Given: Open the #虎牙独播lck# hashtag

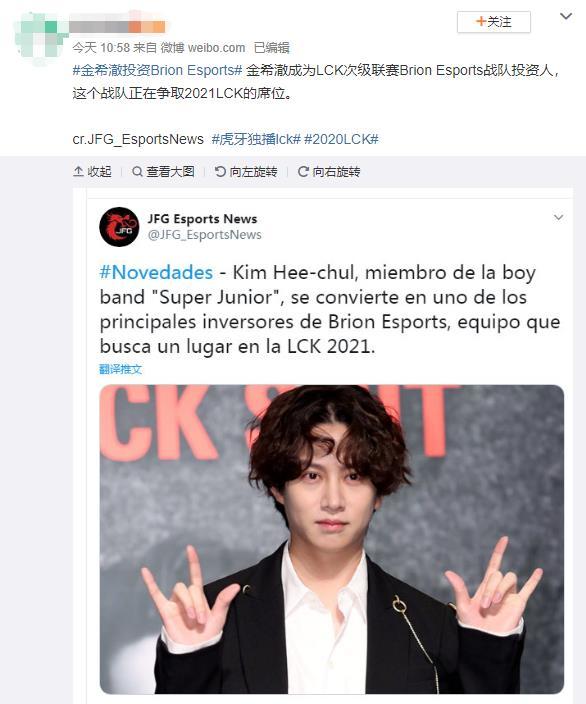Looking at the screenshot, I should pyautogui.click(x=256, y=139).
